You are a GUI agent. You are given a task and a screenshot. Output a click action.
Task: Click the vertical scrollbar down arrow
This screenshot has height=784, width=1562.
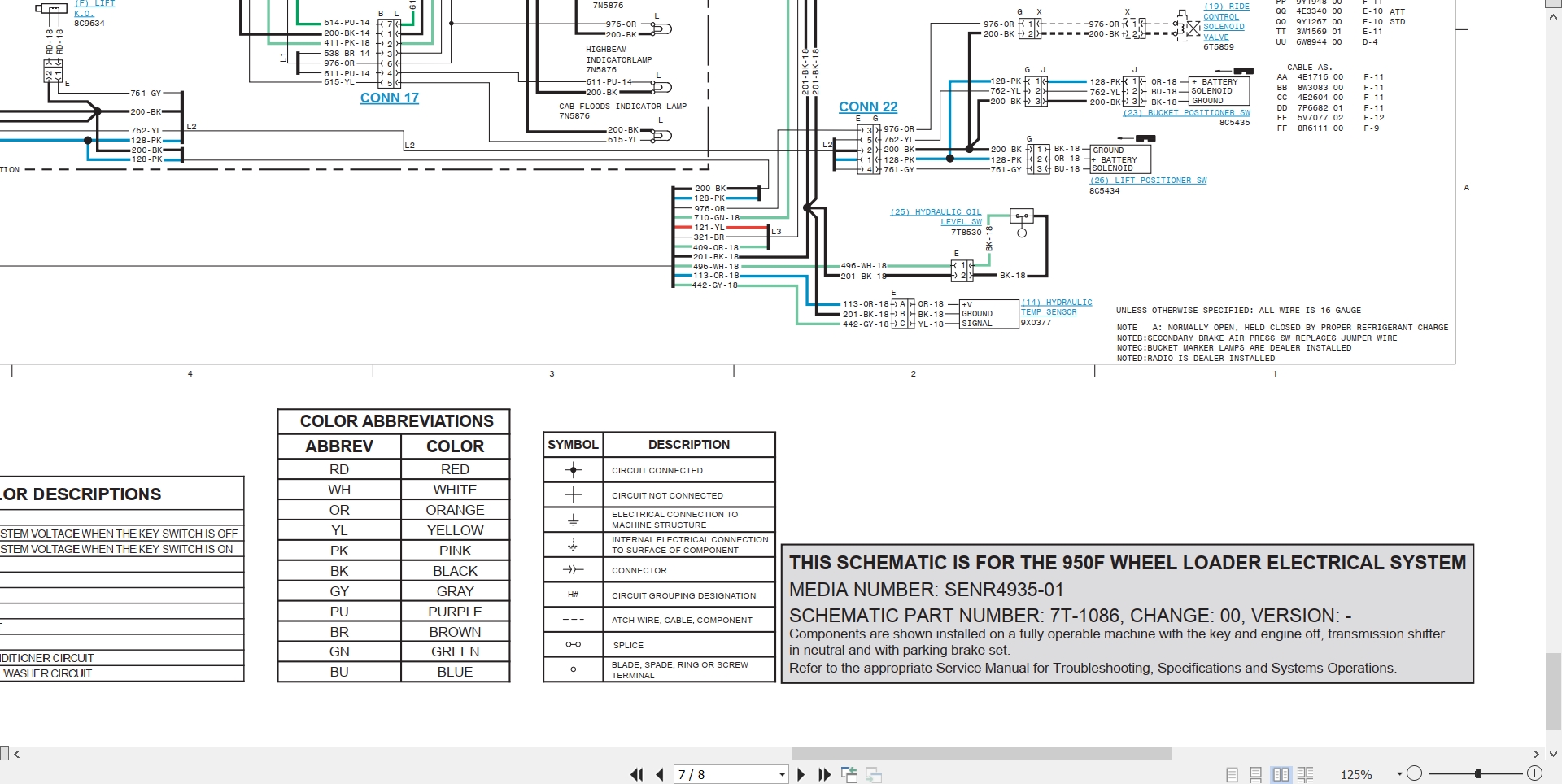[1554, 754]
